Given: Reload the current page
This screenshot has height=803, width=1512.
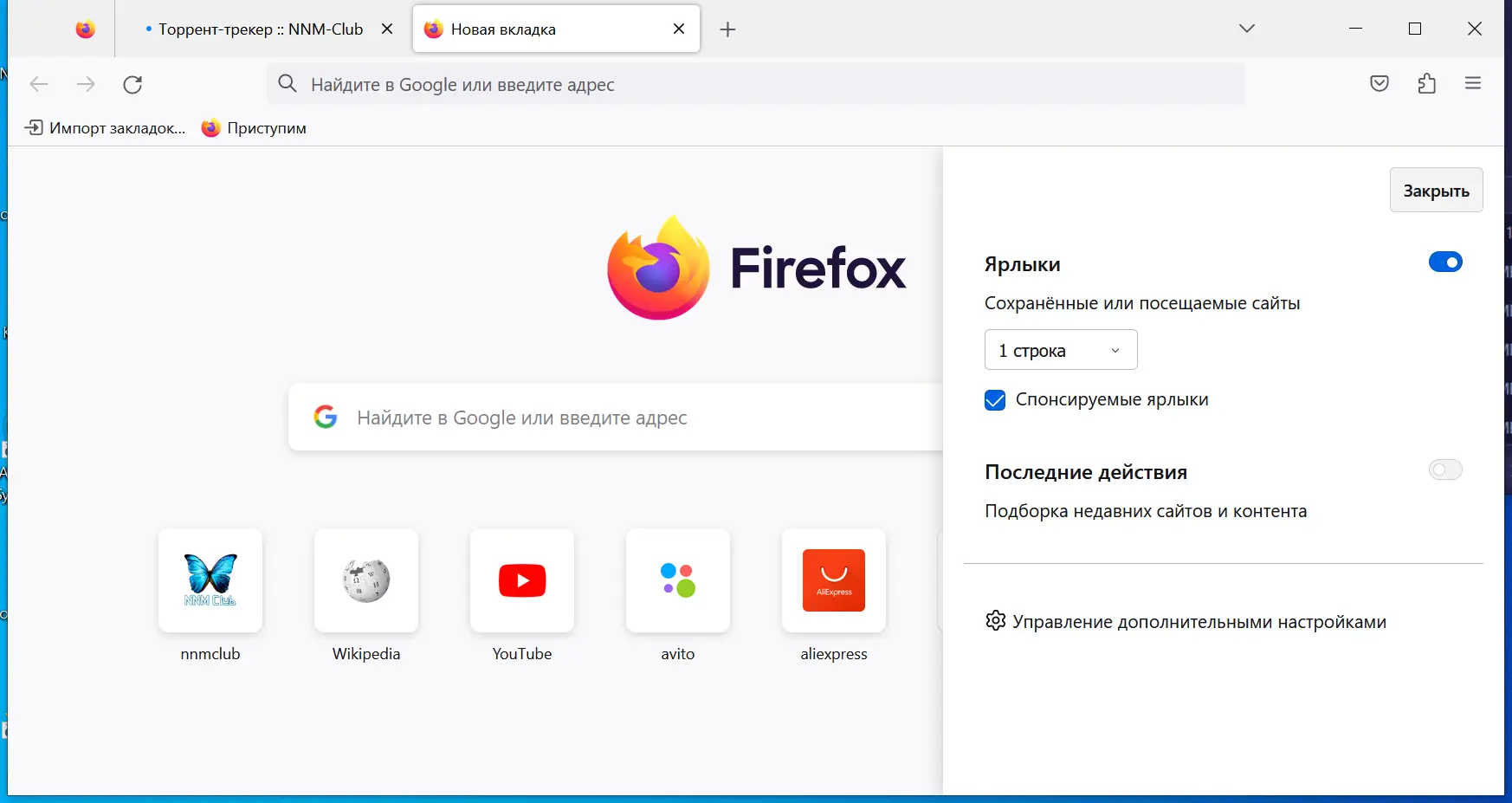Looking at the screenshot, I should [x=133, y=84].
